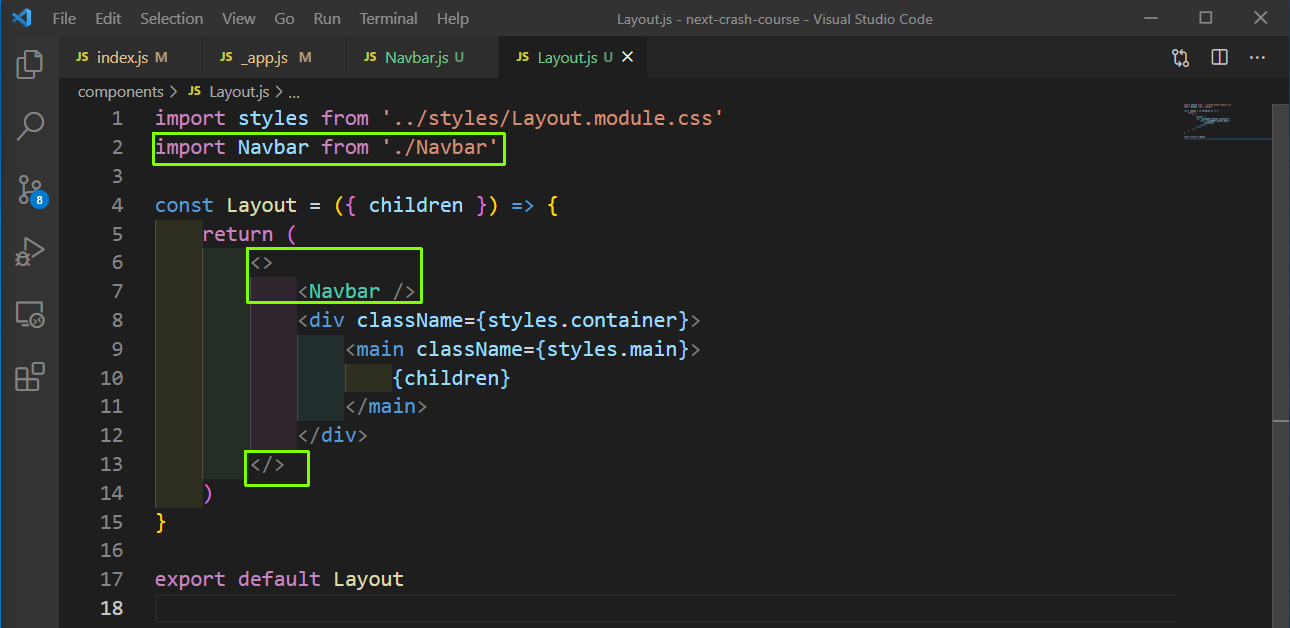
Task: Open the Terminal menu
Action: click(388, 19)
